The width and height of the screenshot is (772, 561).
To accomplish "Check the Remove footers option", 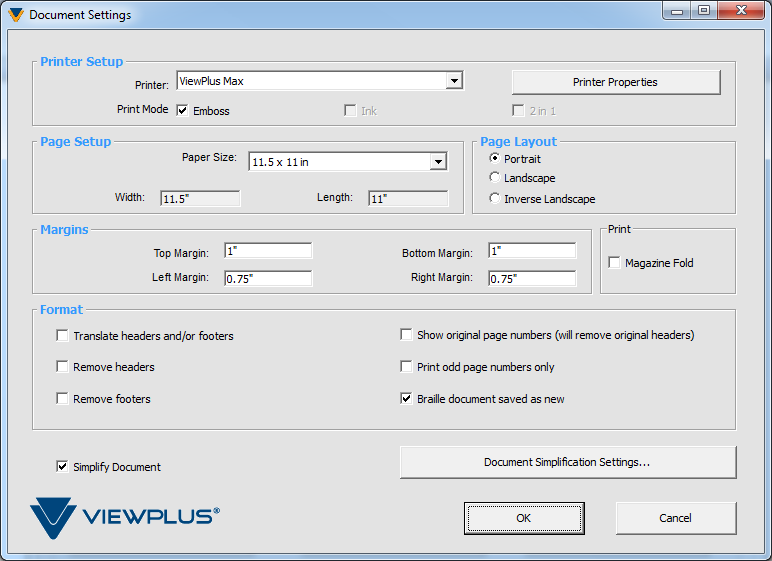I will [63, 399].
